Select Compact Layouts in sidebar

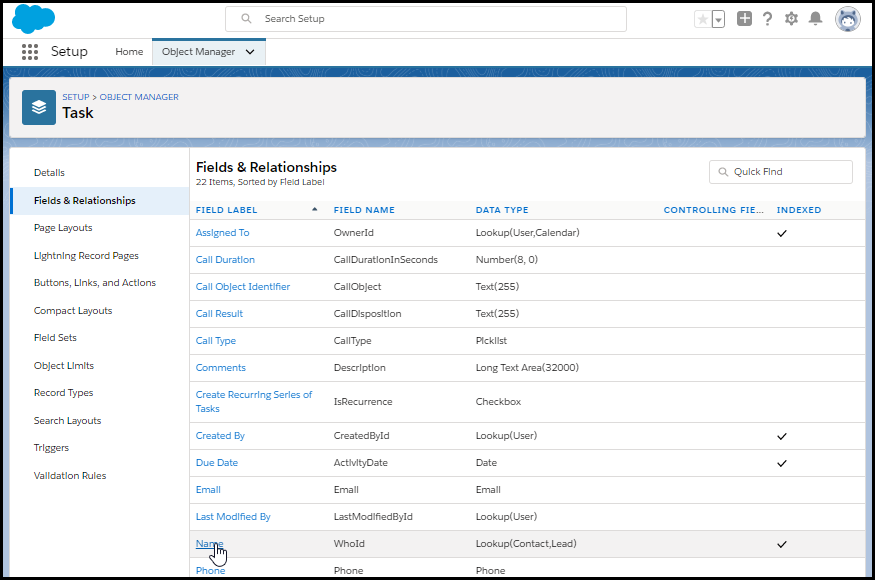tap(73, 310)
